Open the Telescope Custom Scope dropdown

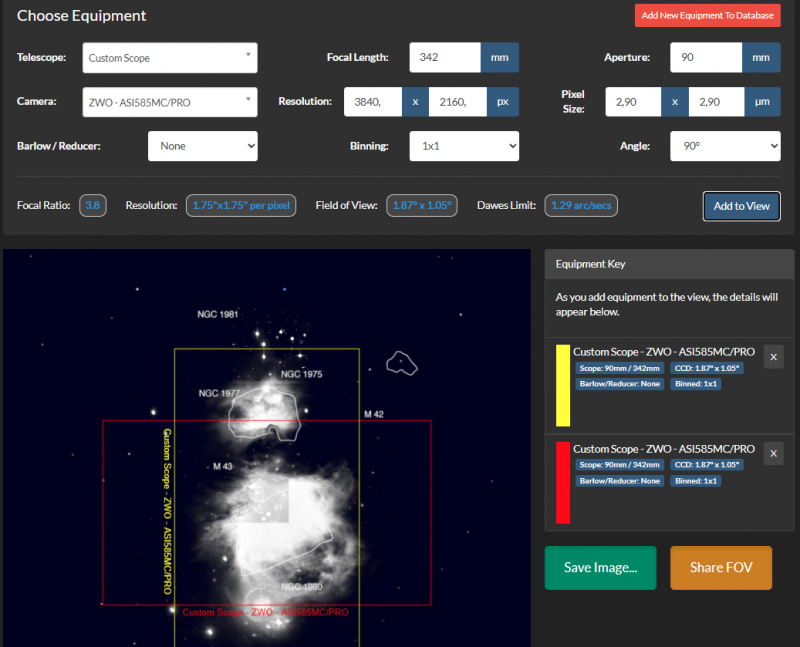170,58
